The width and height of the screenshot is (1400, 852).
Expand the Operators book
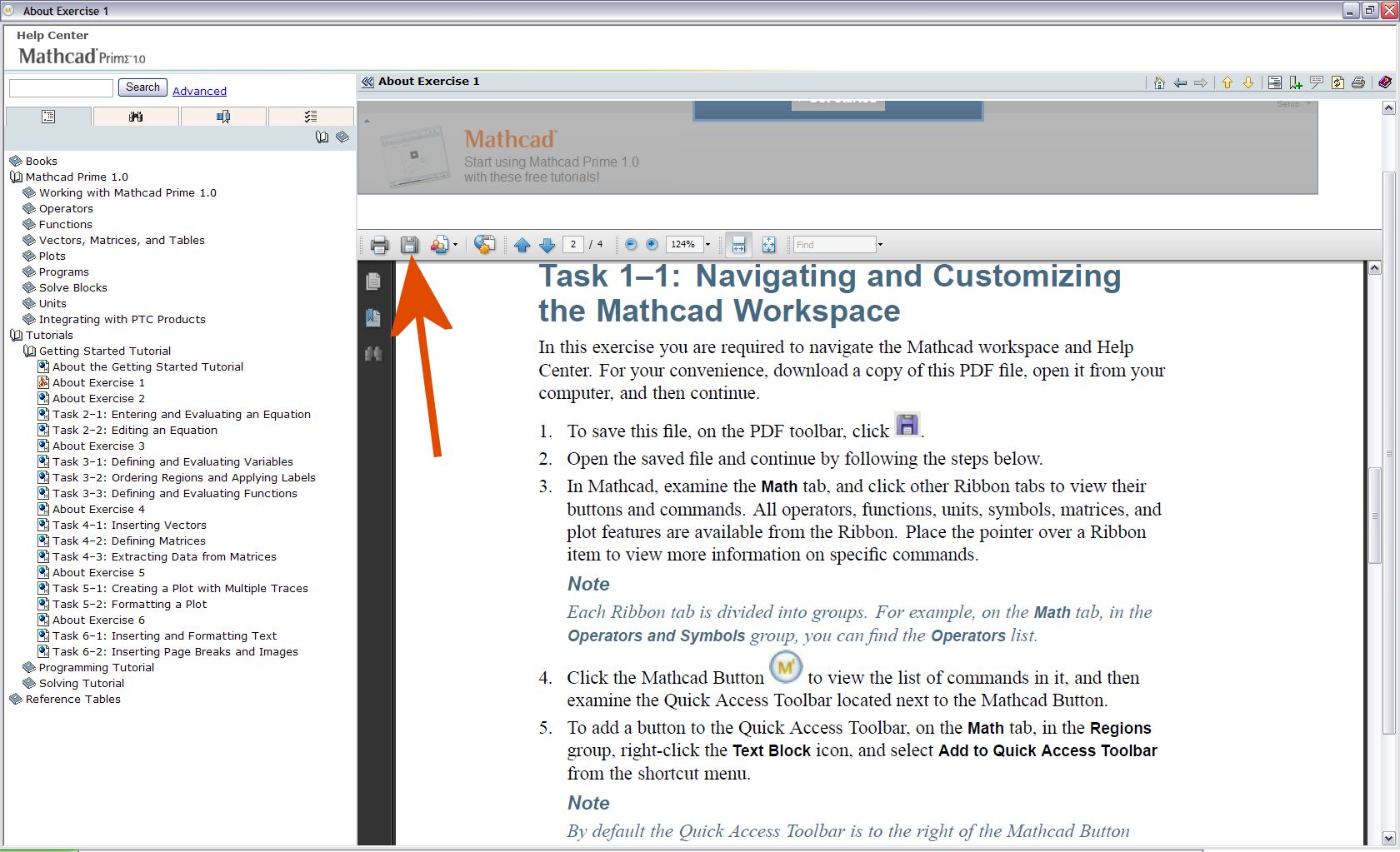click(x=29, y=208)
